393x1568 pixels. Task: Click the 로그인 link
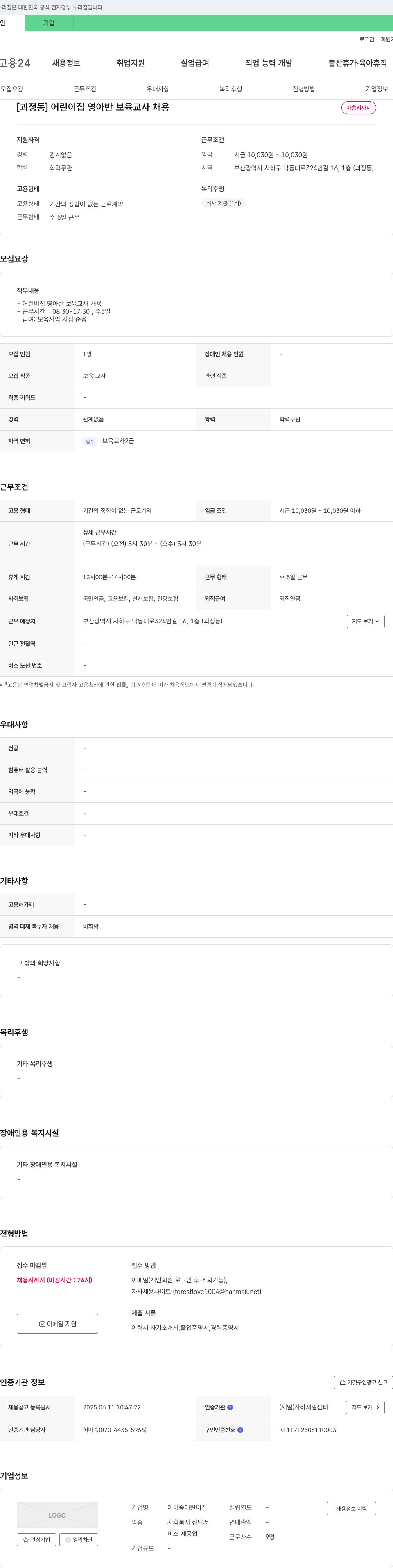367,40
